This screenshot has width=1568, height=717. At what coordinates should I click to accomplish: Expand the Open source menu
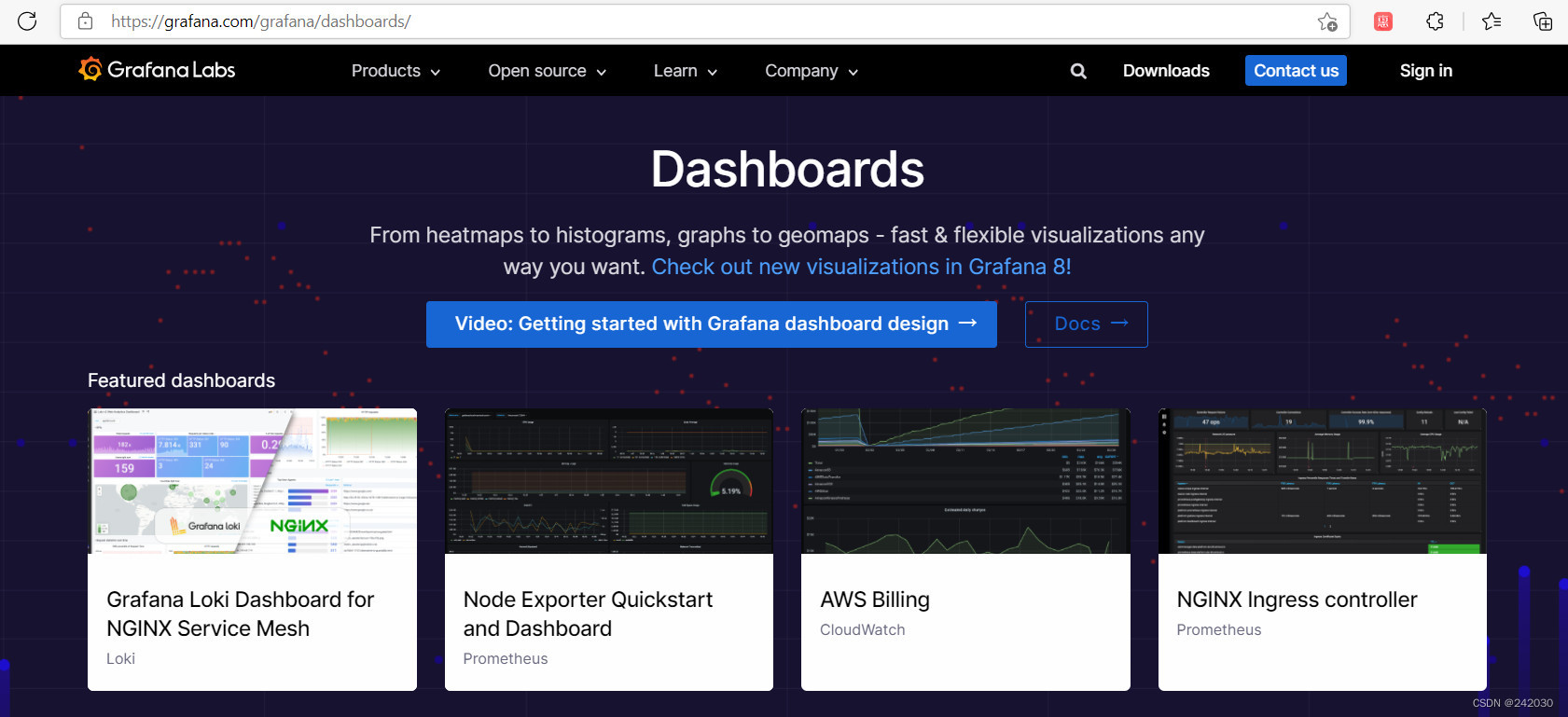[x=548, y=71]
